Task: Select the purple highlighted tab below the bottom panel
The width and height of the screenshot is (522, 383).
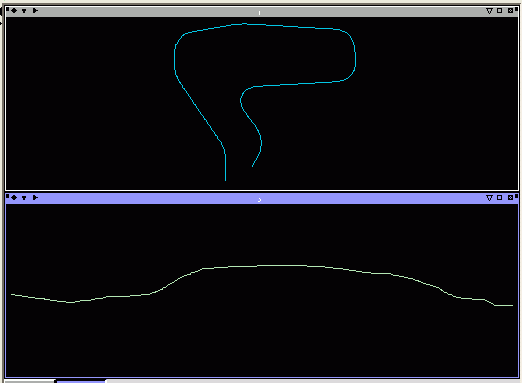Action: (81, 381)
